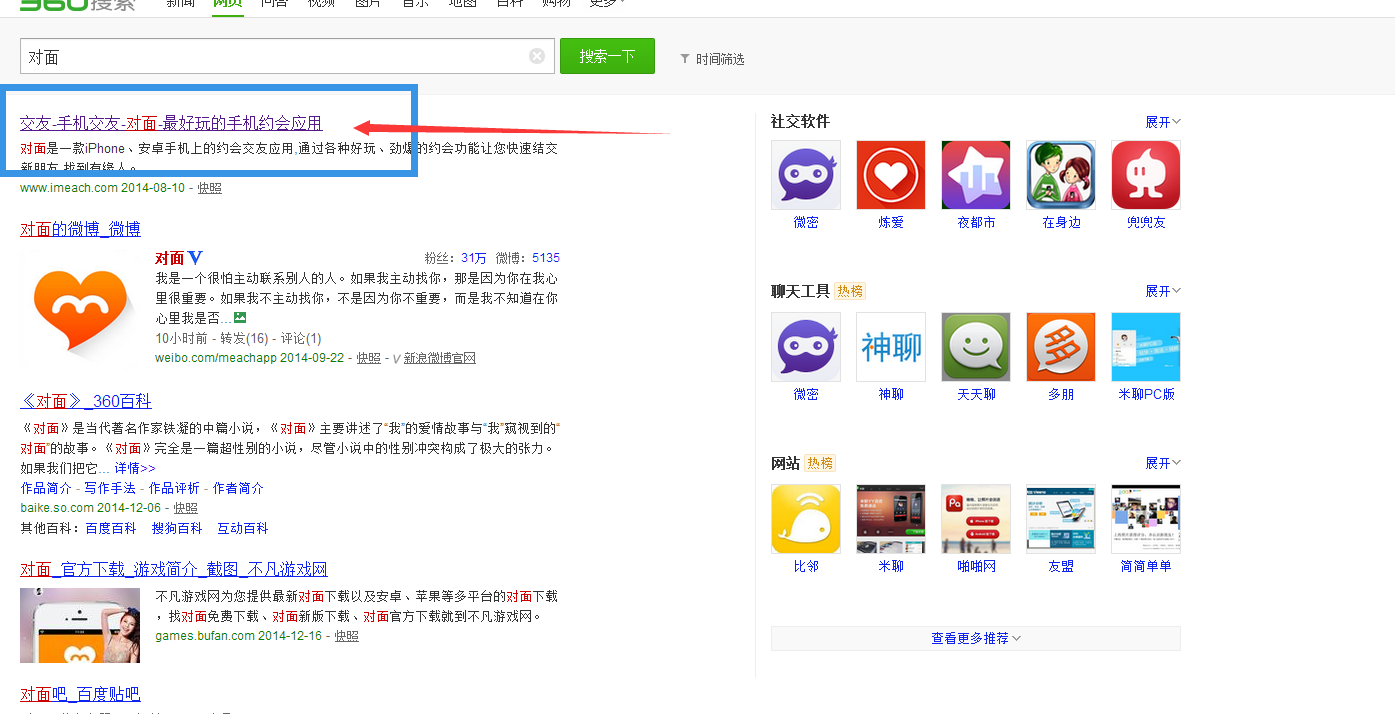Open the 互动百科 link
The width and height of the screenshot is (1395, 714).
click(x=243, y=528)
